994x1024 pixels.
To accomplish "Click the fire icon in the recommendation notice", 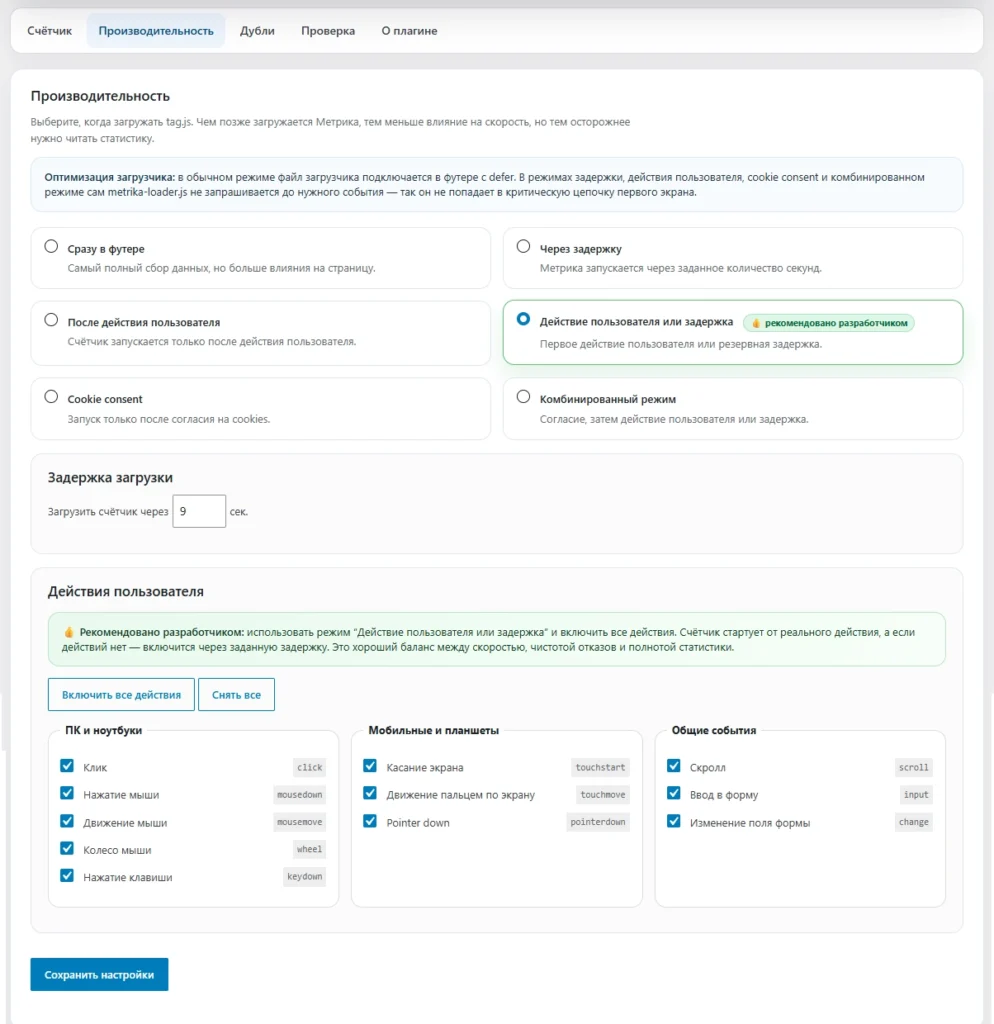I will click(69, 632).
